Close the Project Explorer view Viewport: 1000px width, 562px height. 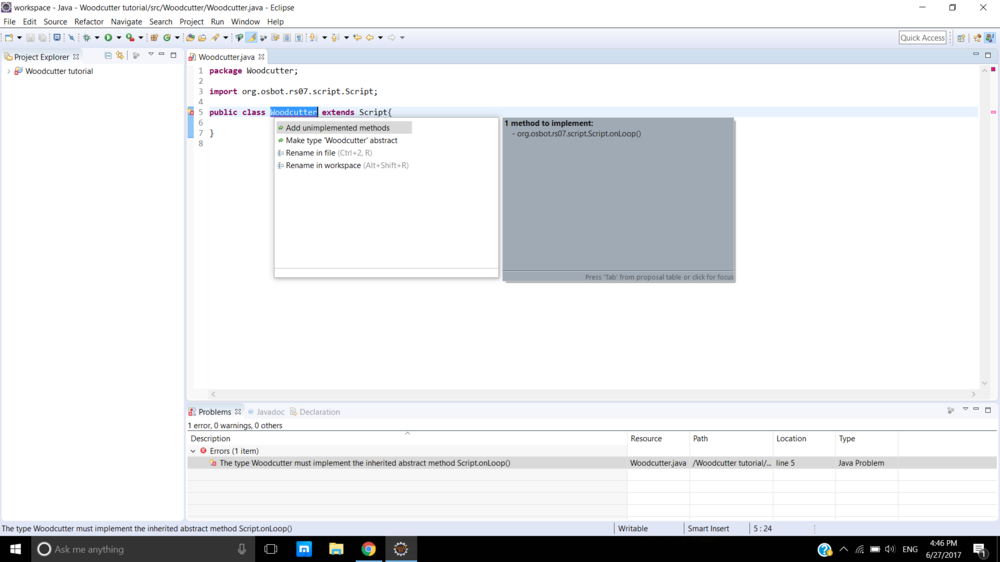(x=76, y=57)
